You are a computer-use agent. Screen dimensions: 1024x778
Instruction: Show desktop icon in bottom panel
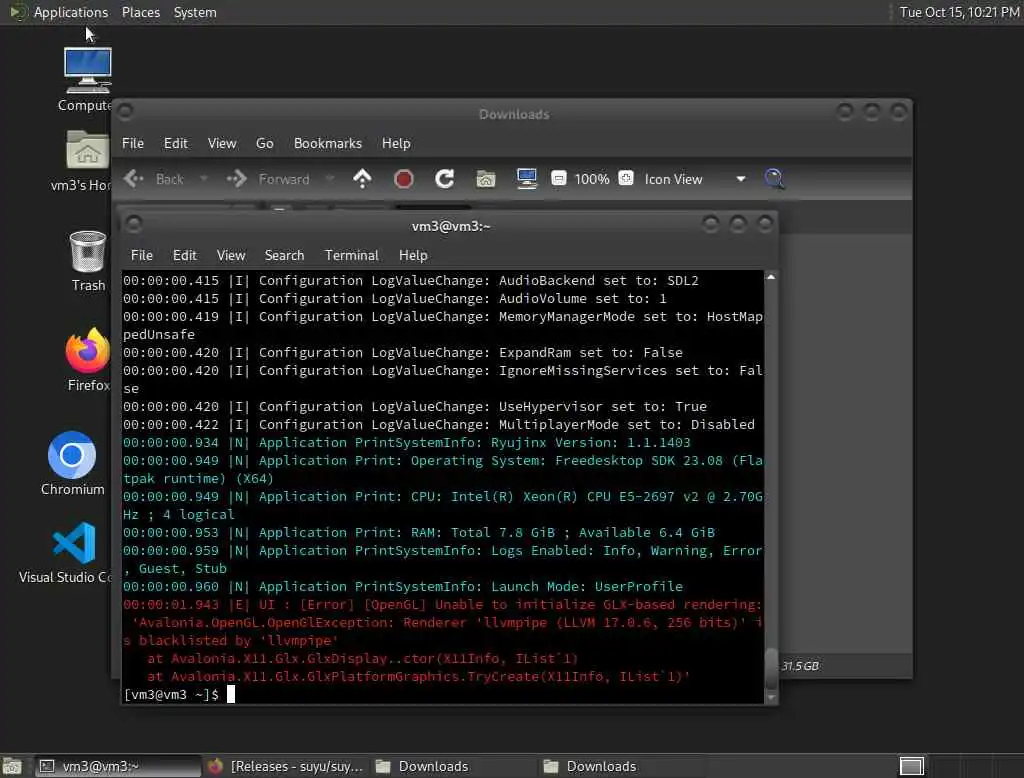12,766
